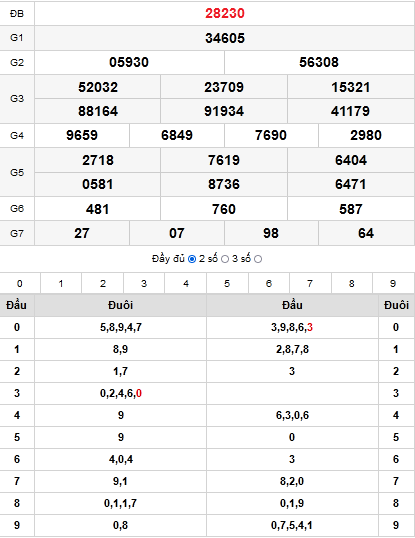Click the stats cell '0,1,9'
This screenshot has height=538, width=415.
coord(292,503)
